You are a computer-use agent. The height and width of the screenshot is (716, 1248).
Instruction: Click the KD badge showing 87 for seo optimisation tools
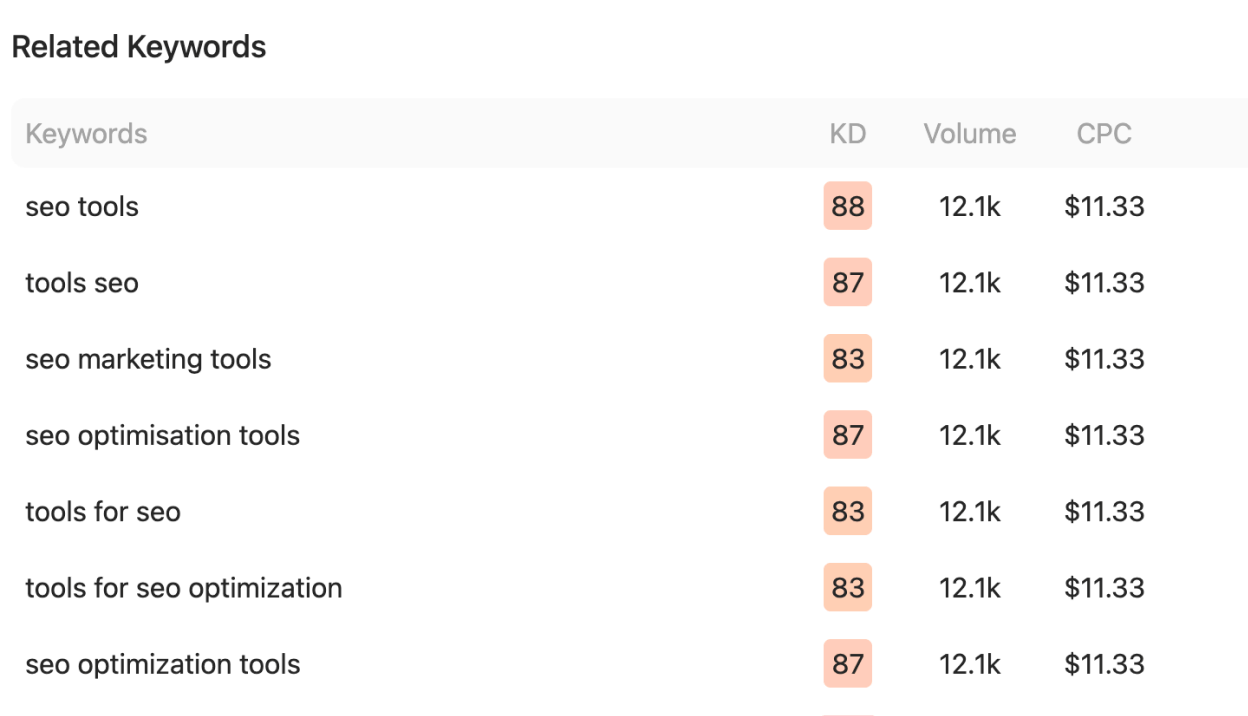[x=847, y=435]
